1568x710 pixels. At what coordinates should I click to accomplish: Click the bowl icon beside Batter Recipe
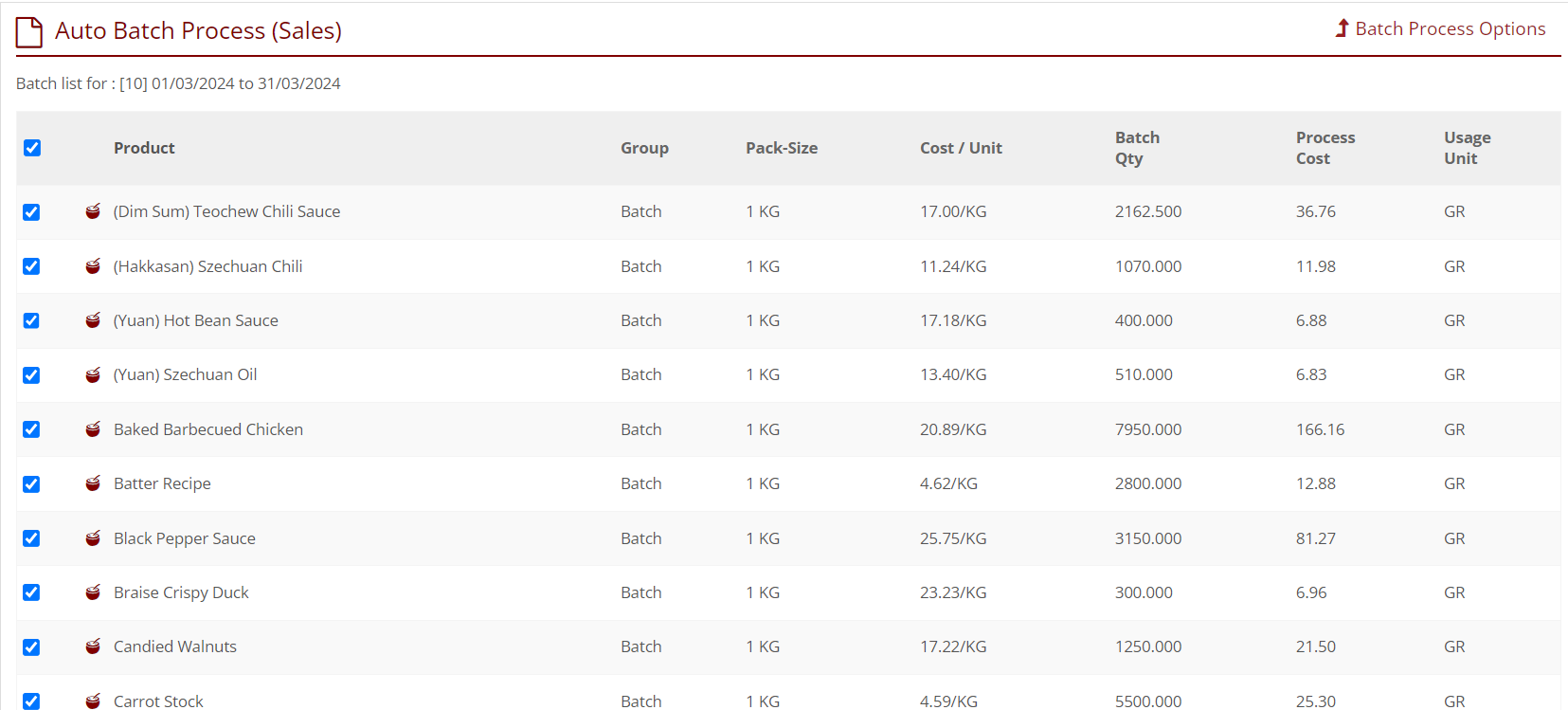93,483
